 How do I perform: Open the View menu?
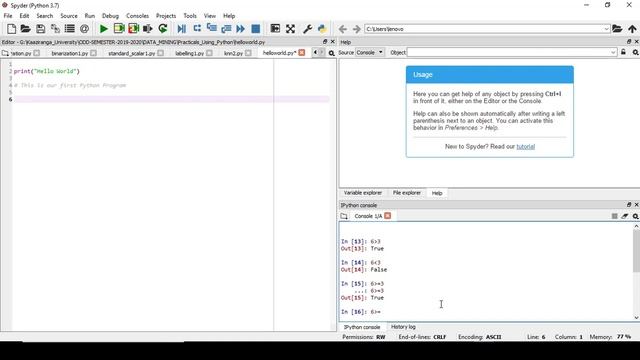[x=209, y=16]
